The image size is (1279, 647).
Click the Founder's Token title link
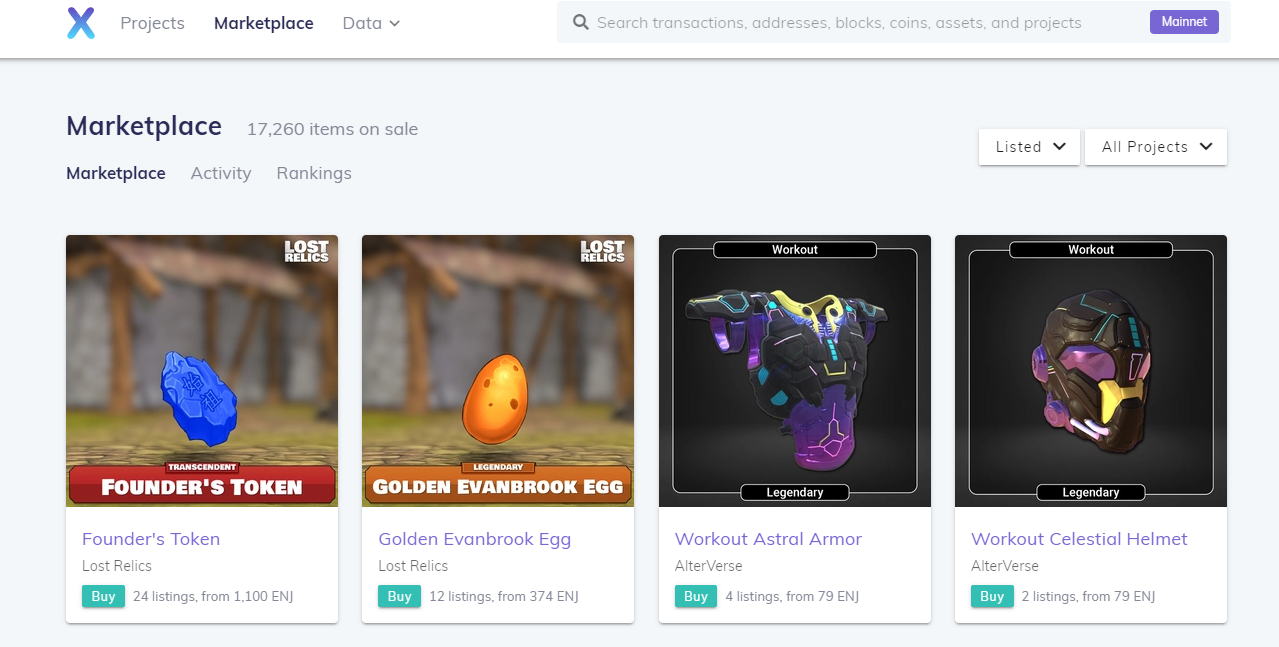(151, 539)
